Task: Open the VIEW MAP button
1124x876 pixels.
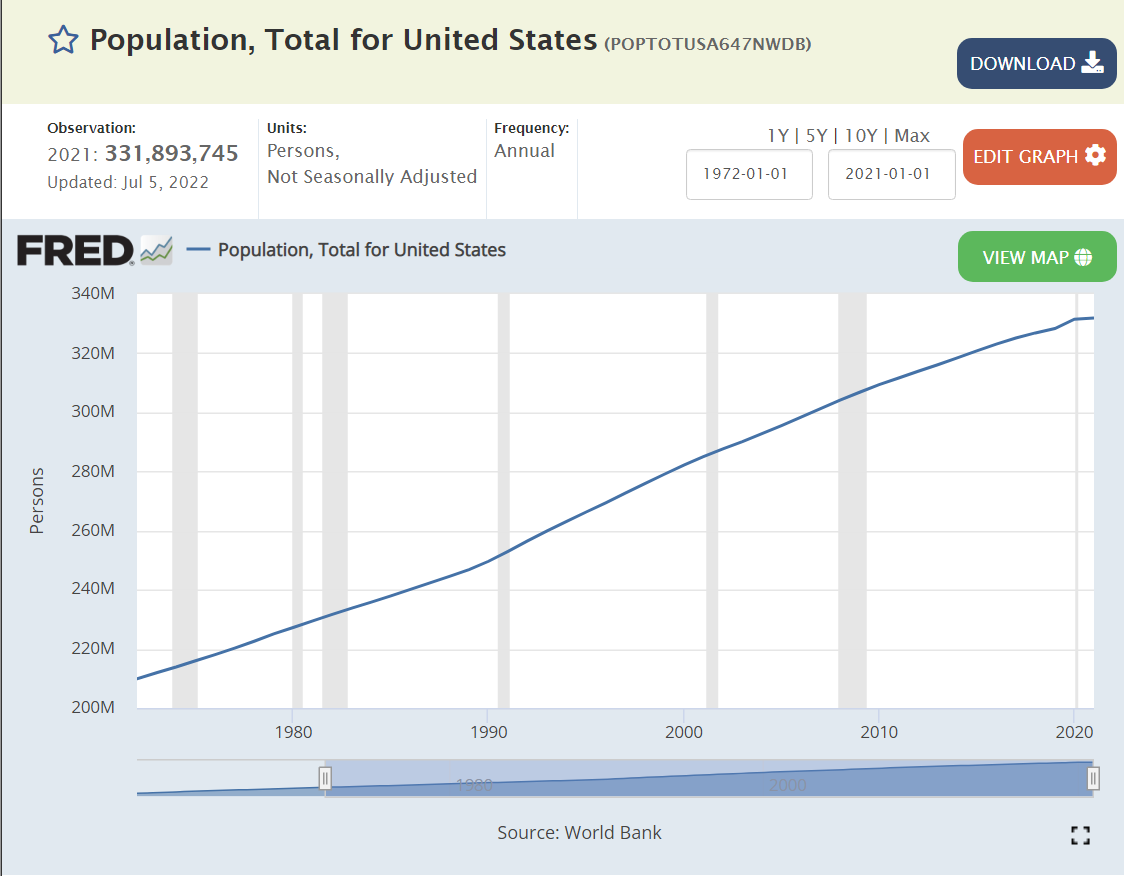Action: [1036, 257]
